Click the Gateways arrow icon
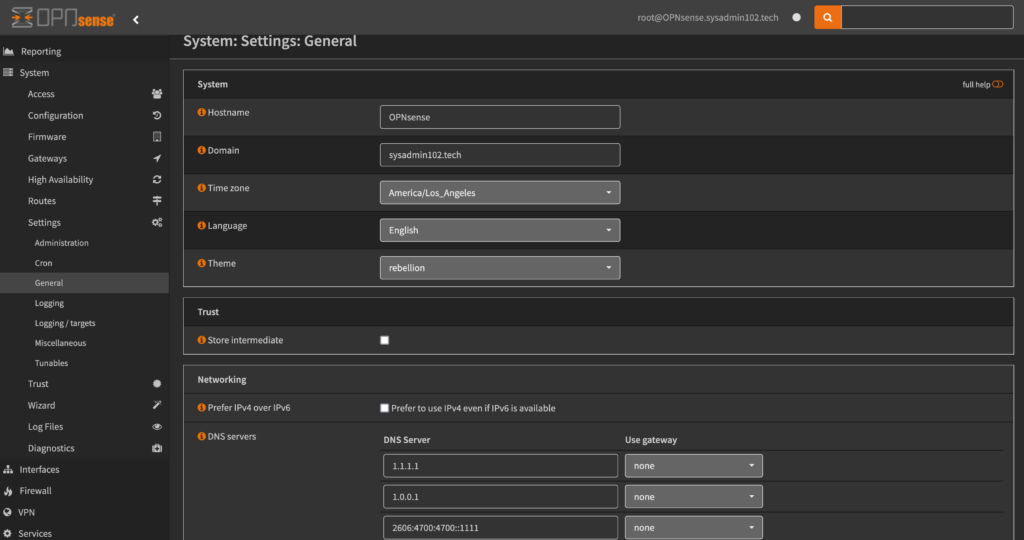The width and height of the screenshot is (1024, 540). point(157,158)
